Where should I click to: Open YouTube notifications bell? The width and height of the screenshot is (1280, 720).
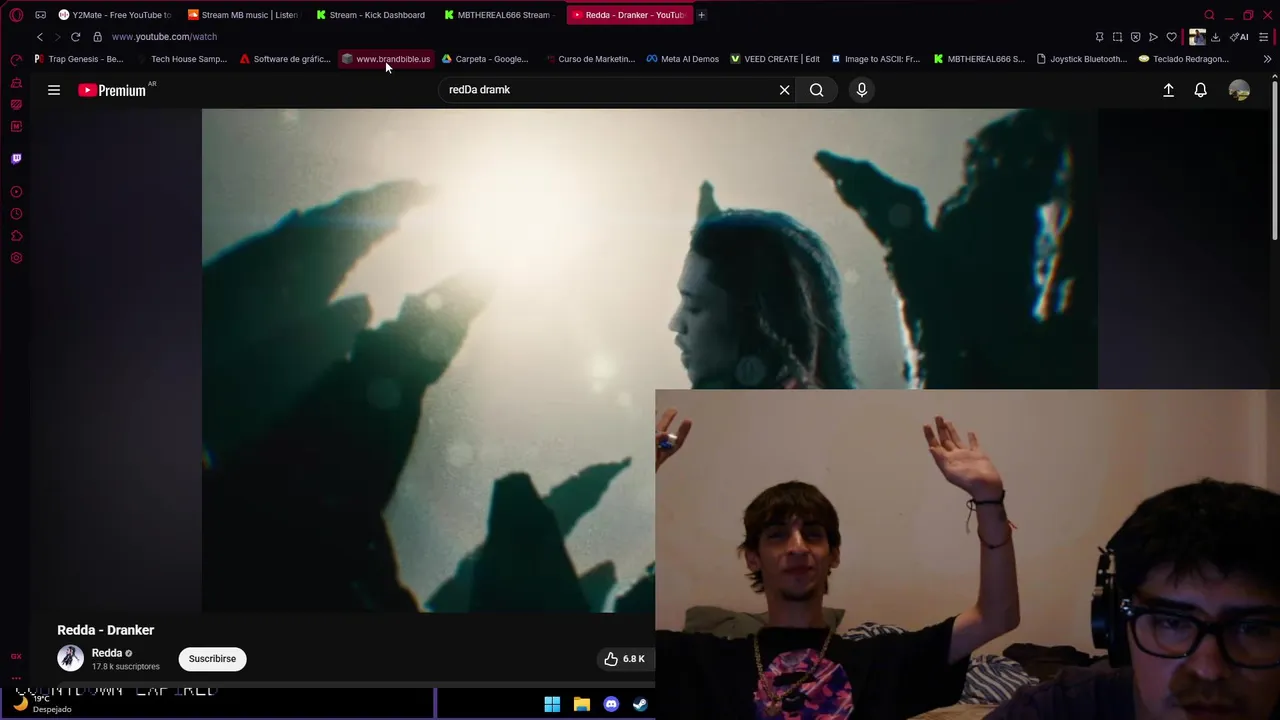click(x=1201, y=90)
